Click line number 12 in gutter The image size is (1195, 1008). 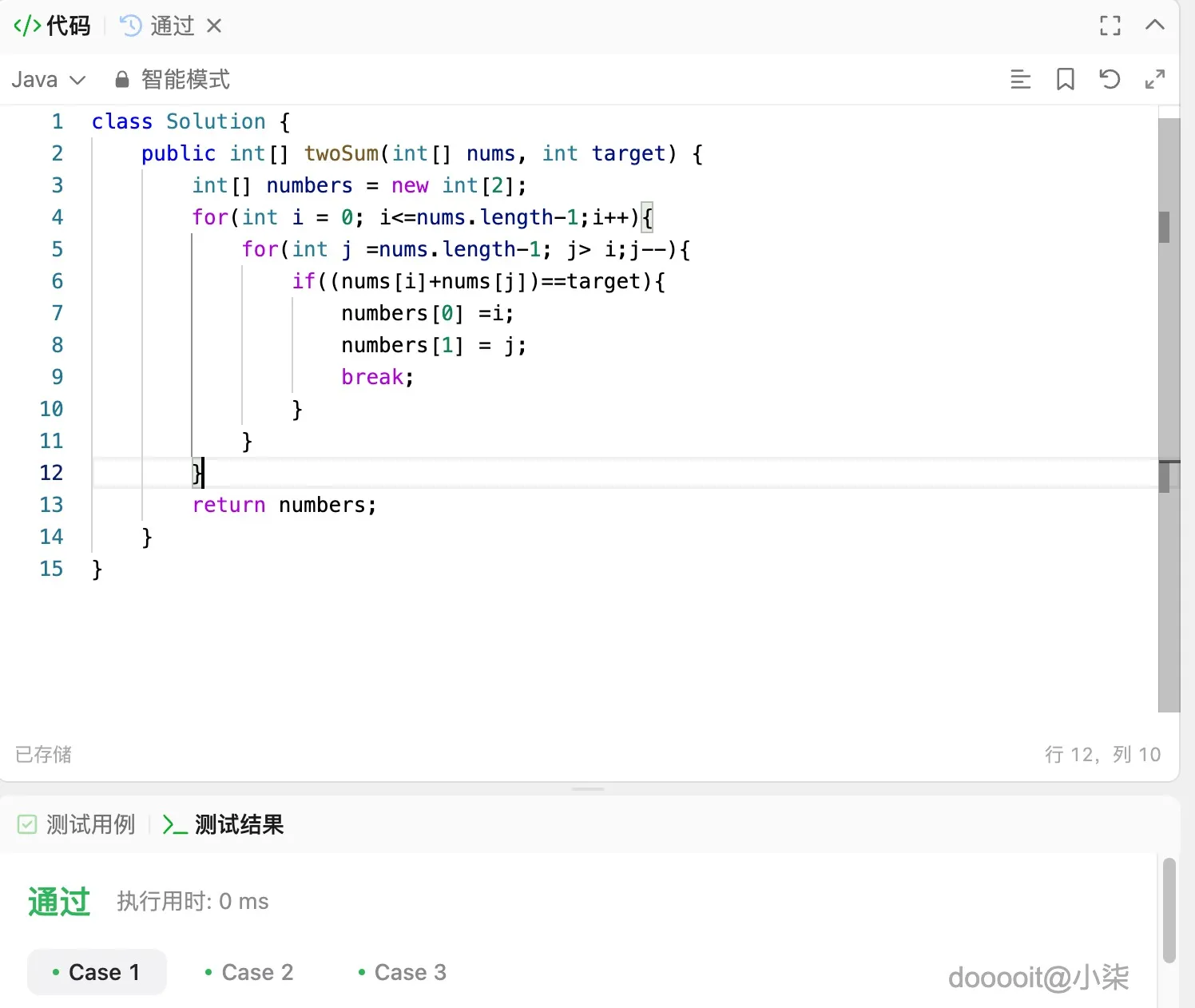tap(51, 473)
